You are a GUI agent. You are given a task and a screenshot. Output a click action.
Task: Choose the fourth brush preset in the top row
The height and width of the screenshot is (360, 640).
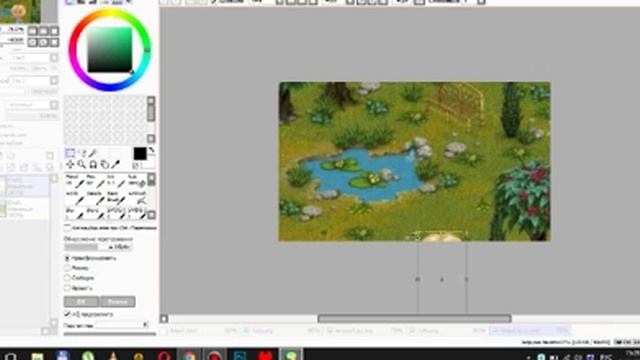coord(136,181)
